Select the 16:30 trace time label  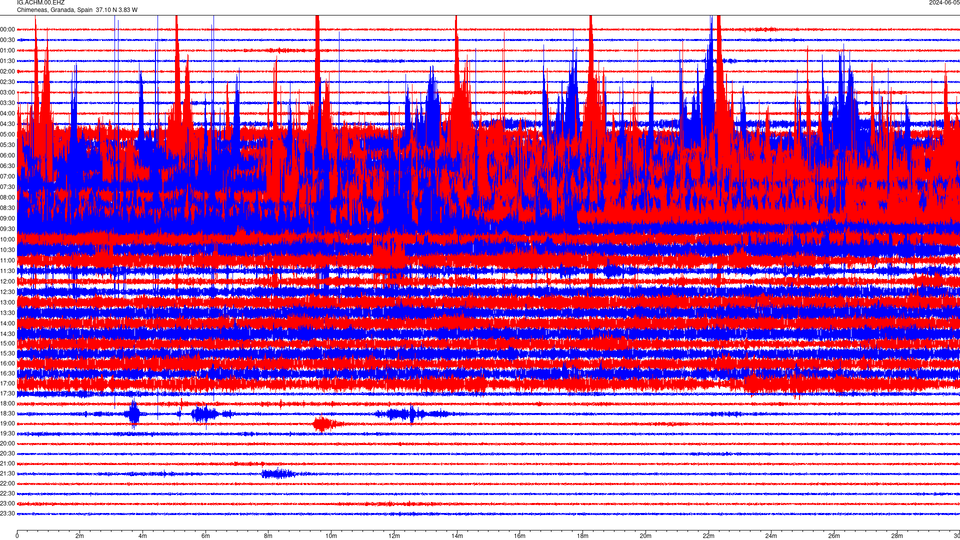click(x=8, y=373)
